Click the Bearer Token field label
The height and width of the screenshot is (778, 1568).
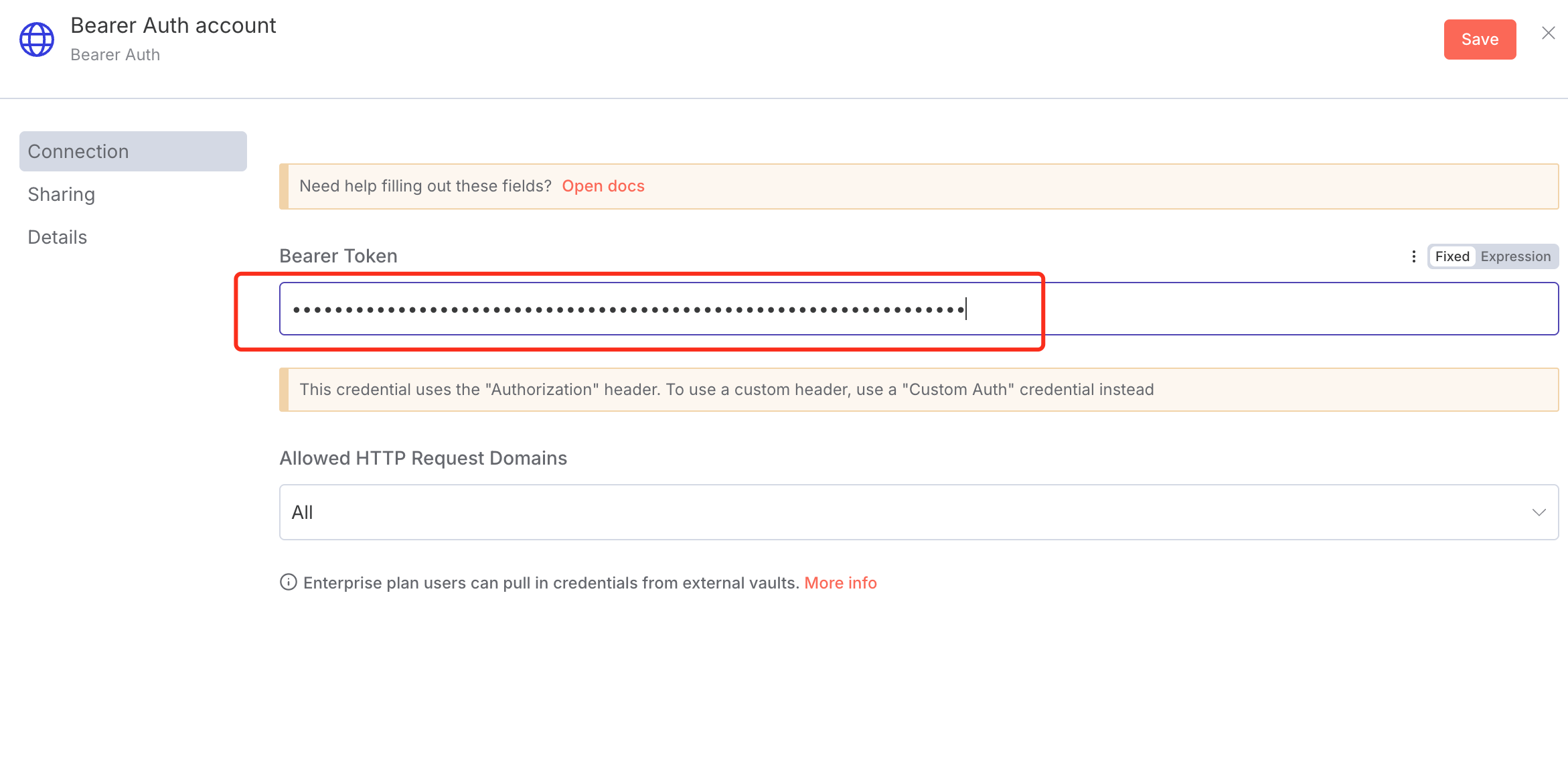338,256
